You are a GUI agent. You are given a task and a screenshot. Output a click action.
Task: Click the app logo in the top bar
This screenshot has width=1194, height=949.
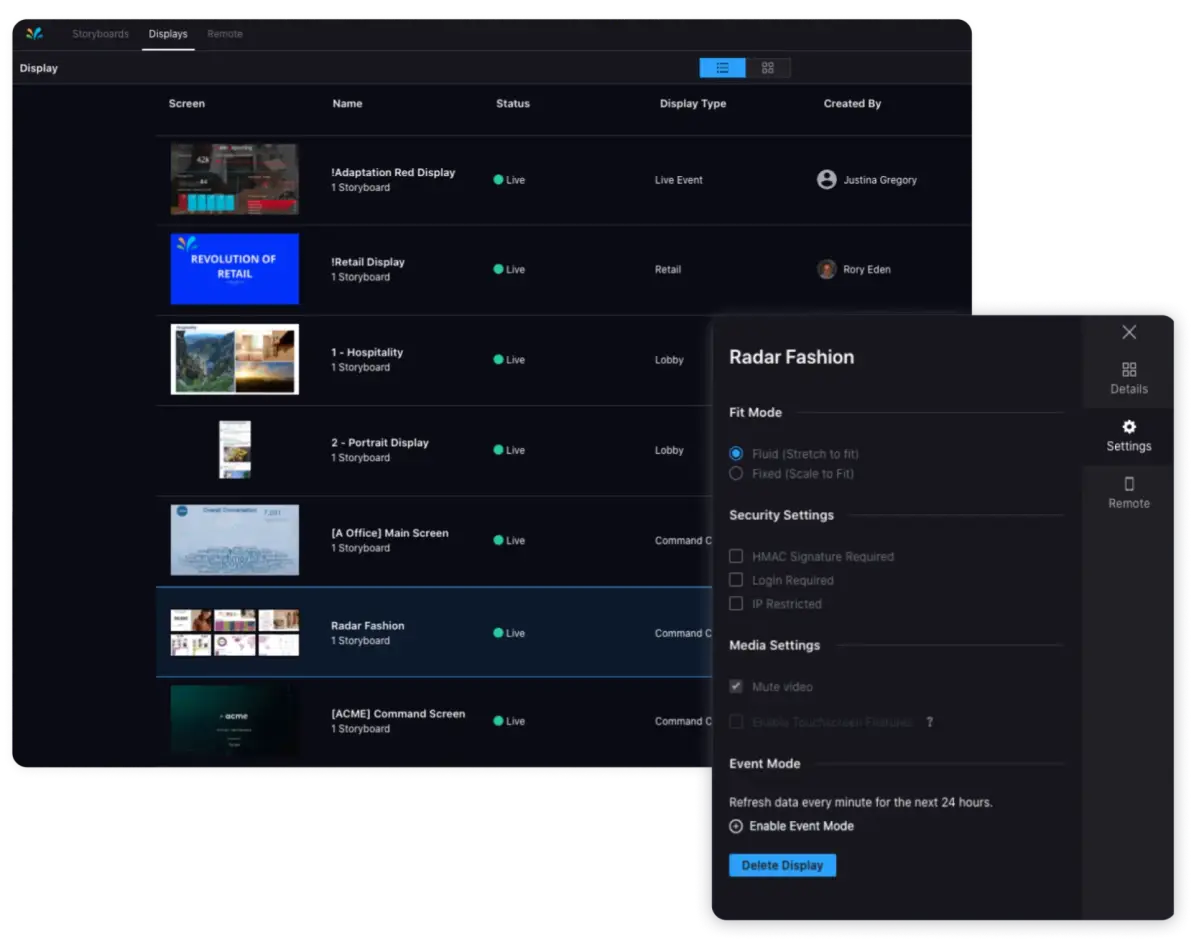point(34,33)
